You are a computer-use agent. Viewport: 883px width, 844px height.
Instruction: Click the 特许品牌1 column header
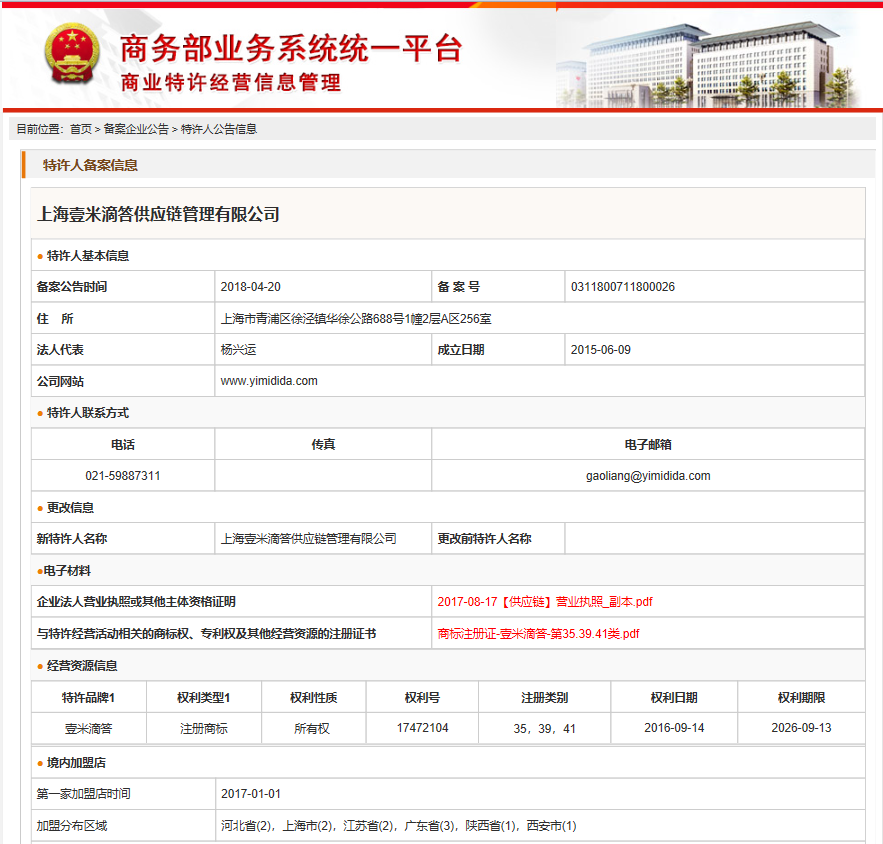click(x=88, y=698)
